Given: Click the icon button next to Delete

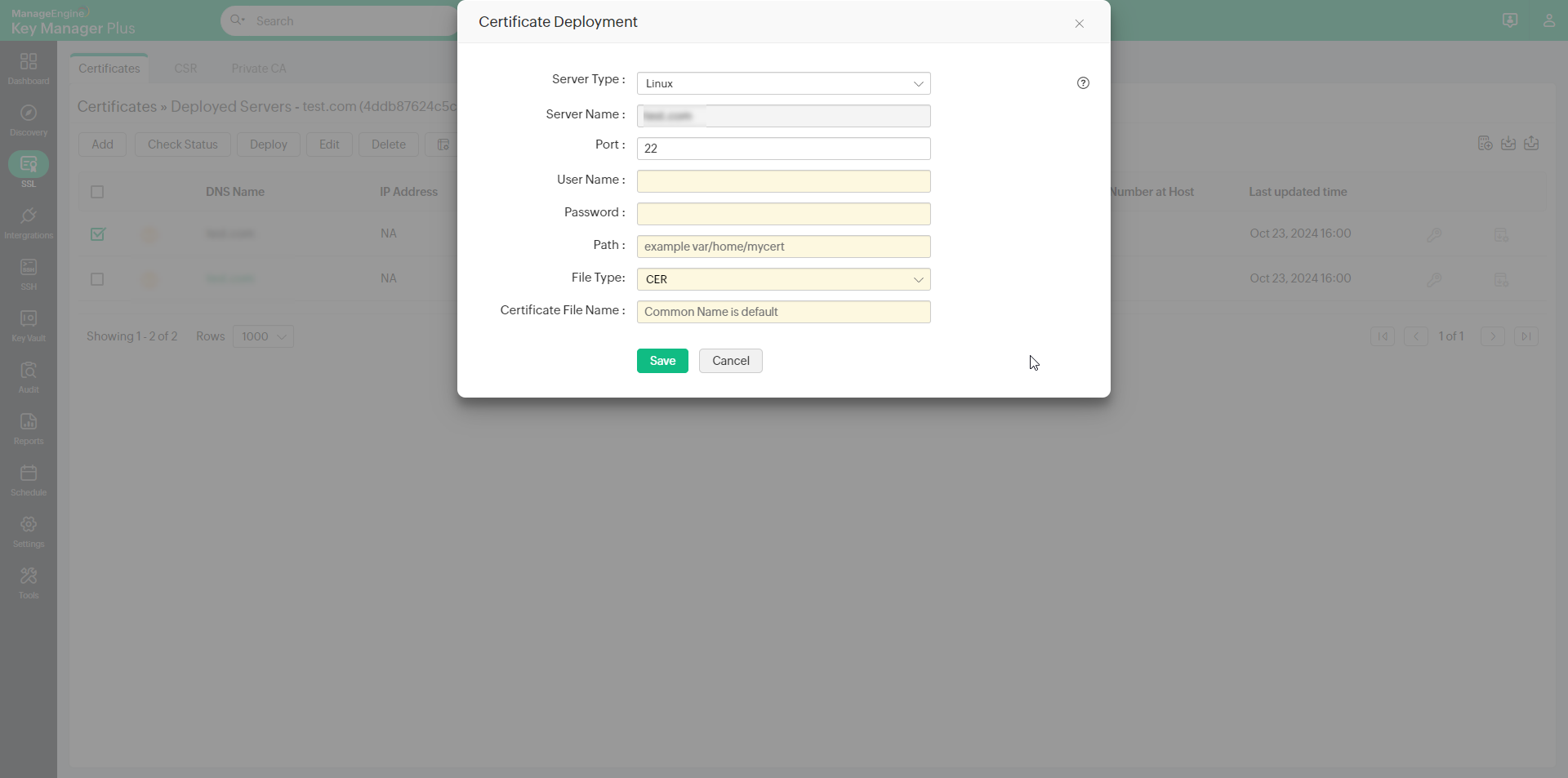Looking at the screenshot, I should click(442, 144).
